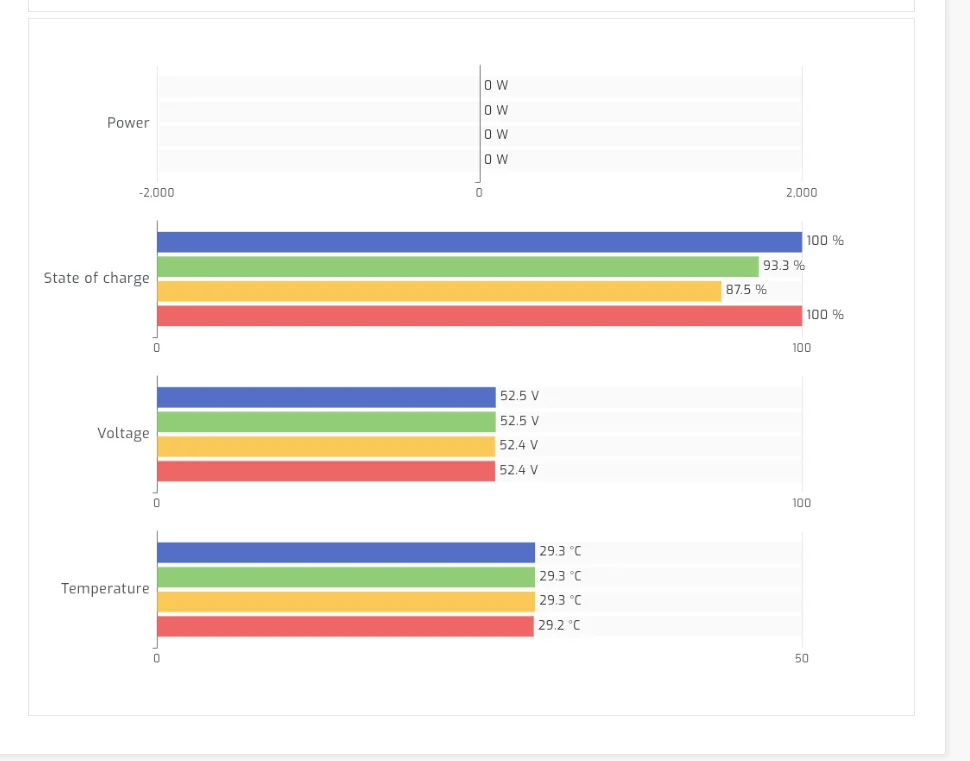Click the -2,000 tick on Power axis
The width and height of the screenshot is (970, 761).
click(x=156, y=193)
